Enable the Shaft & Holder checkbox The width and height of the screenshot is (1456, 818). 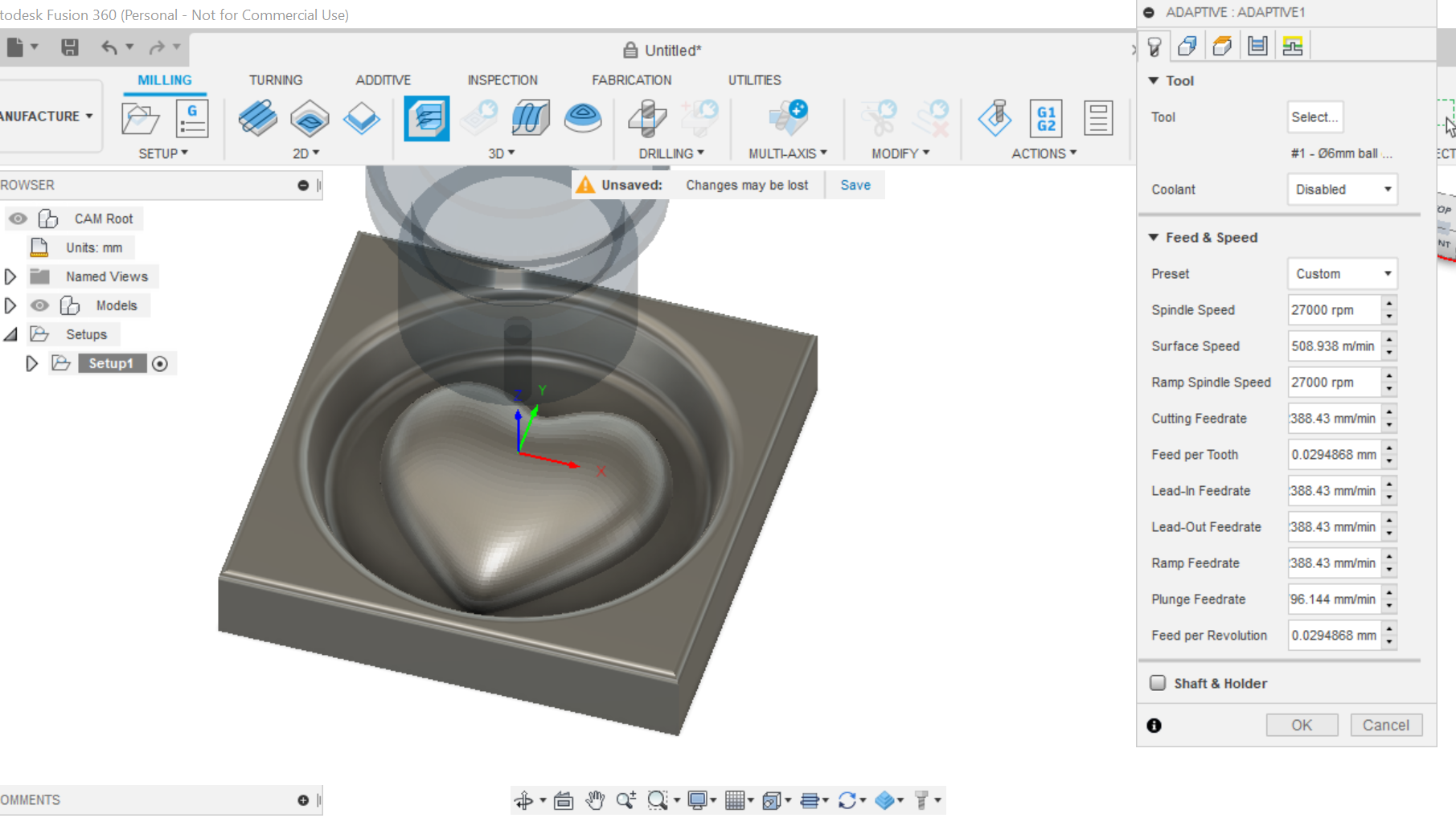click(x=1158, y=683)
